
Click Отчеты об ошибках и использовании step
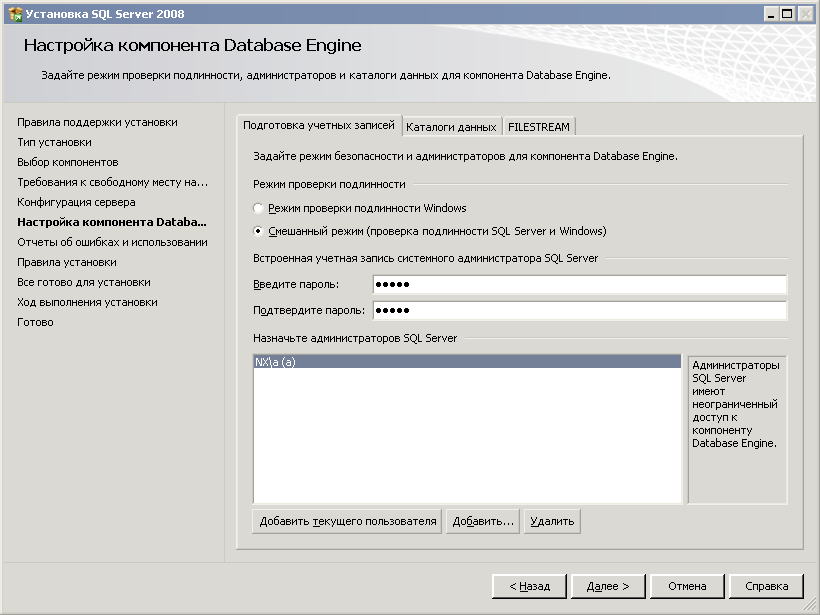click(112, 242)
